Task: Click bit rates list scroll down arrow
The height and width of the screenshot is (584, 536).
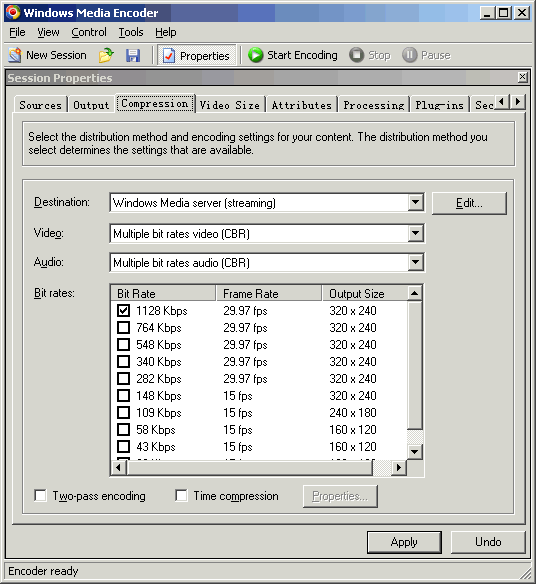Action: point(415,452)
